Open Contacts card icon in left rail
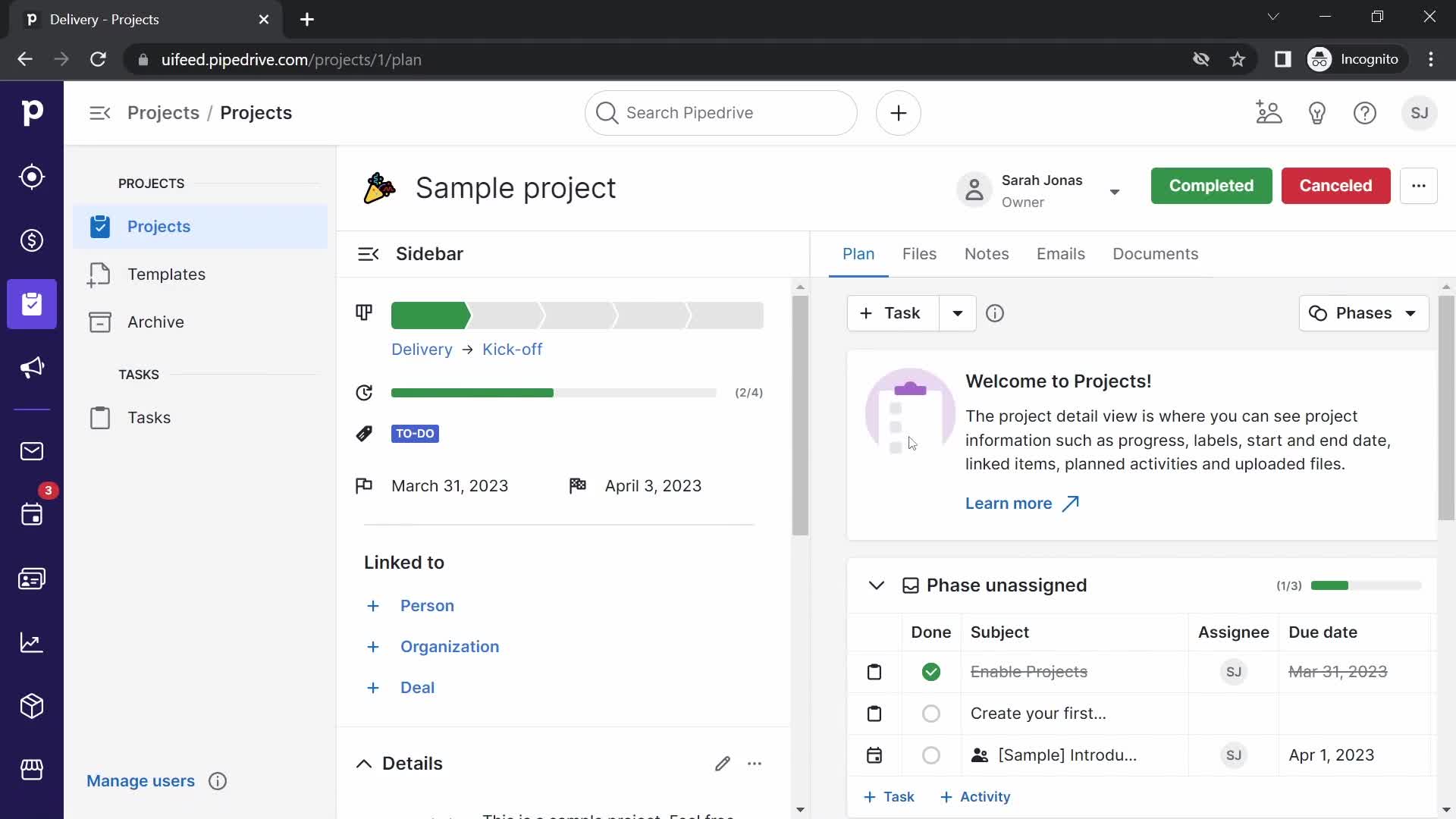 click(32, 579)
